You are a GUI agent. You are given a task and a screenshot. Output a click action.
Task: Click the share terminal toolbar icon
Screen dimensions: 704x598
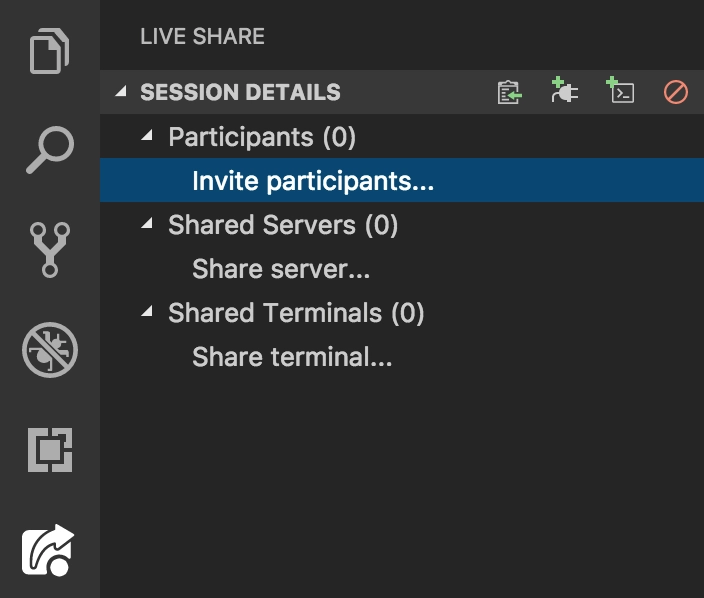pyautogui.click(x=620, y=90)
